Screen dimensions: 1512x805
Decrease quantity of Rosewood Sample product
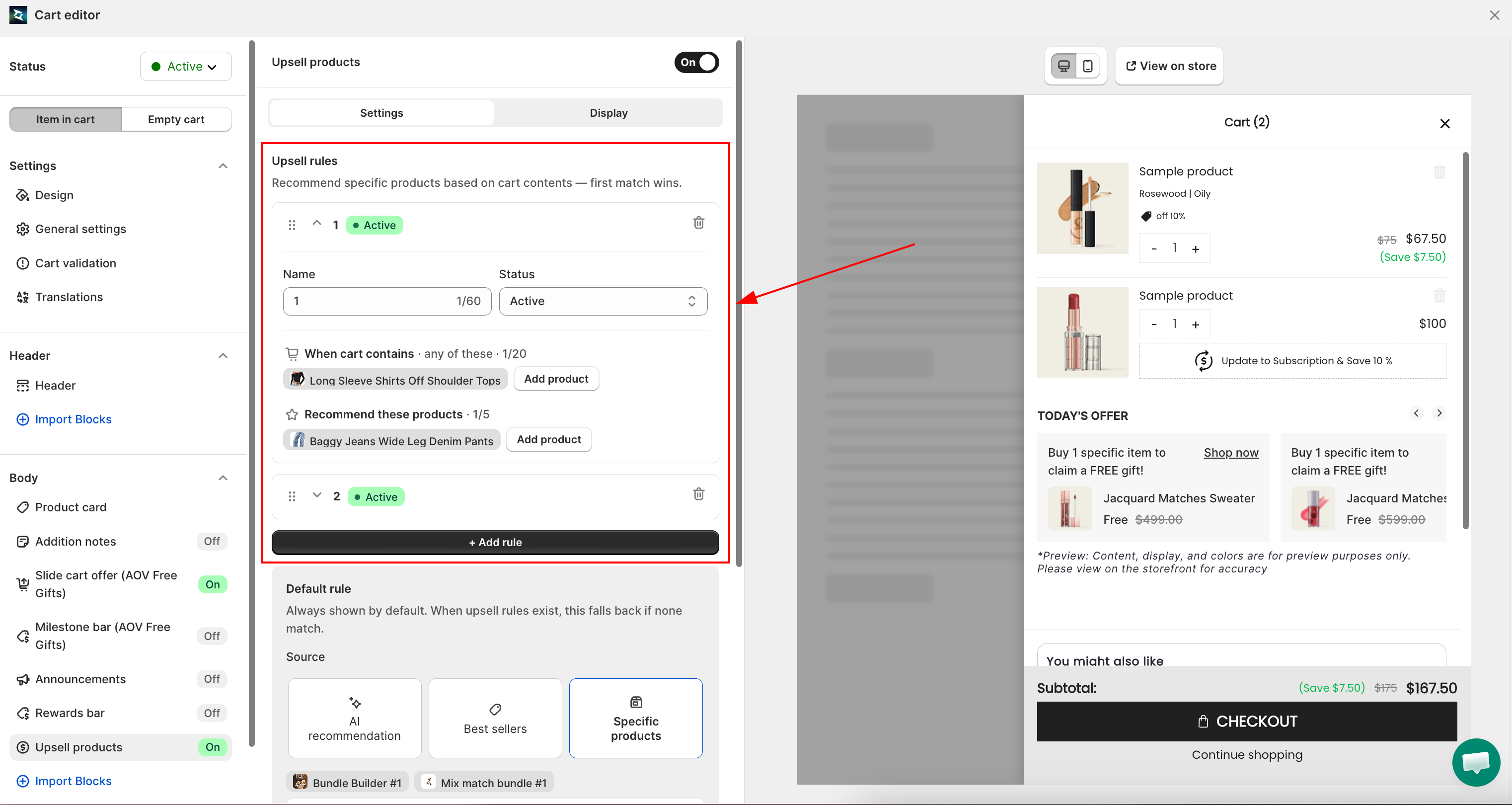(1154, 248)
